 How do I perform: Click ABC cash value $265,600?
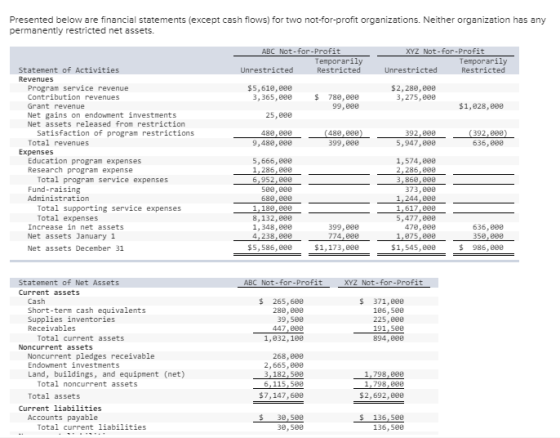point(281,301)
